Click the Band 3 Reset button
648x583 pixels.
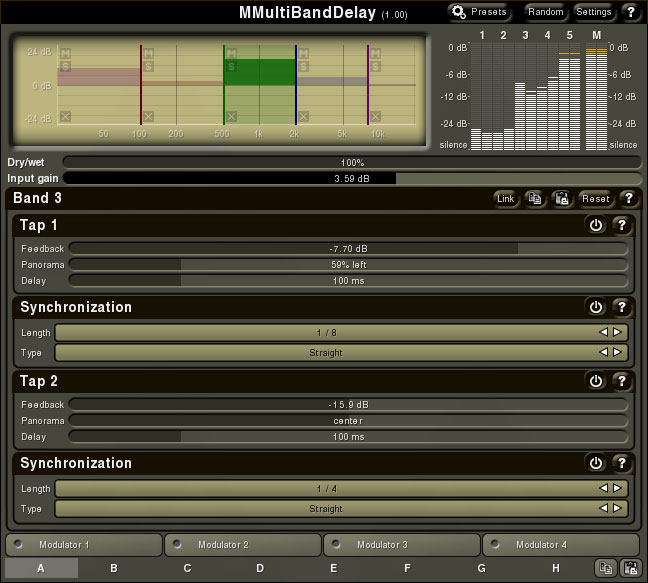[596, 199]
